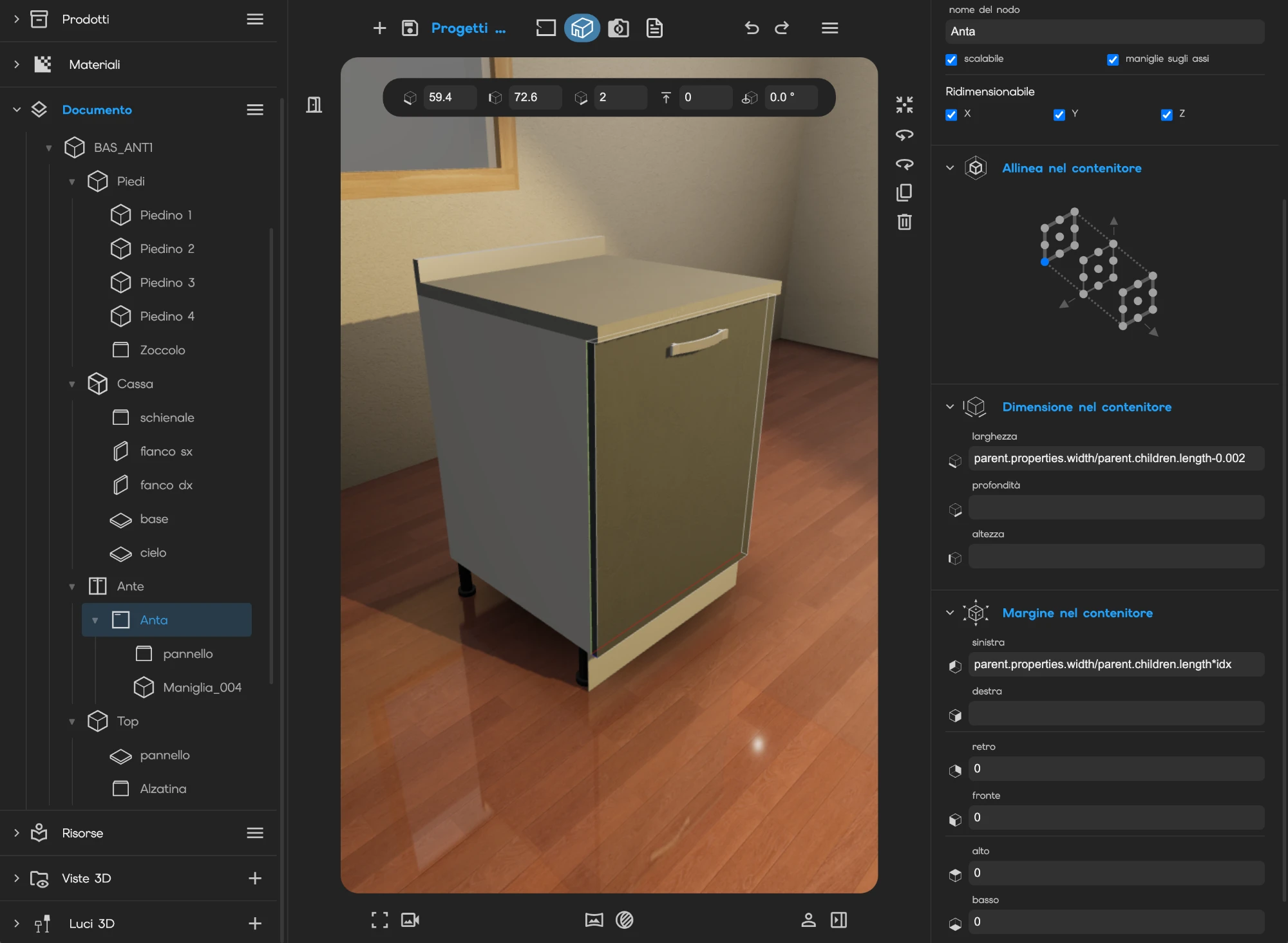Click the save project floppy icon
Image resolution: width=1288 pixels, height=943 pixels.
point(410,28)
